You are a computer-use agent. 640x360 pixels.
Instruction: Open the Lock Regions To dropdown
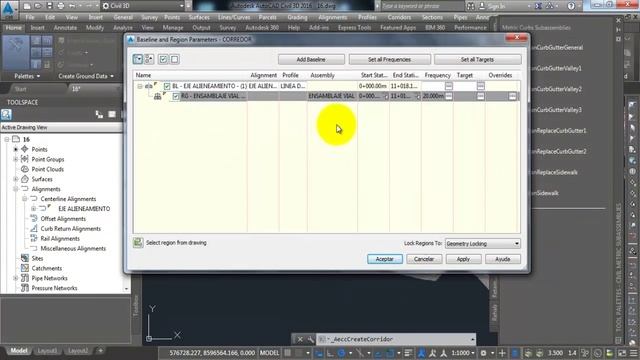tap(482, 244)
